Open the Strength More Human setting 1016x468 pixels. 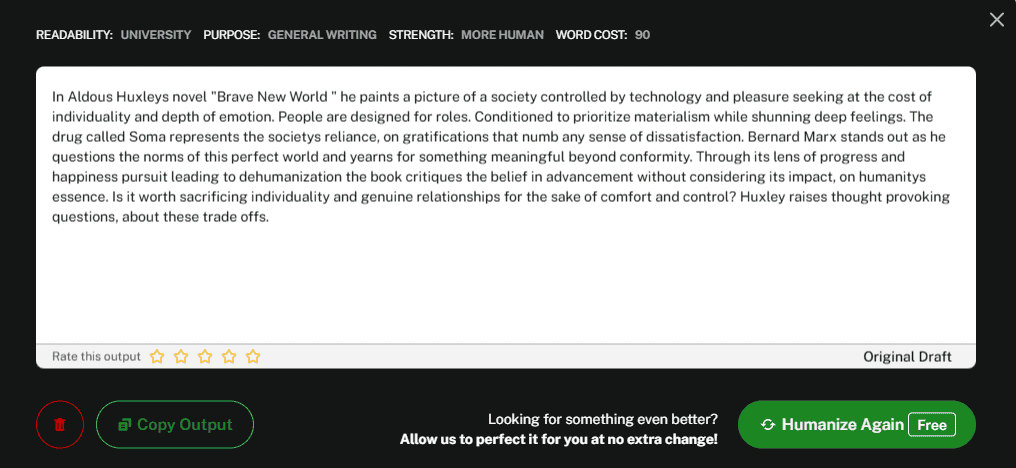click(501, 35)
